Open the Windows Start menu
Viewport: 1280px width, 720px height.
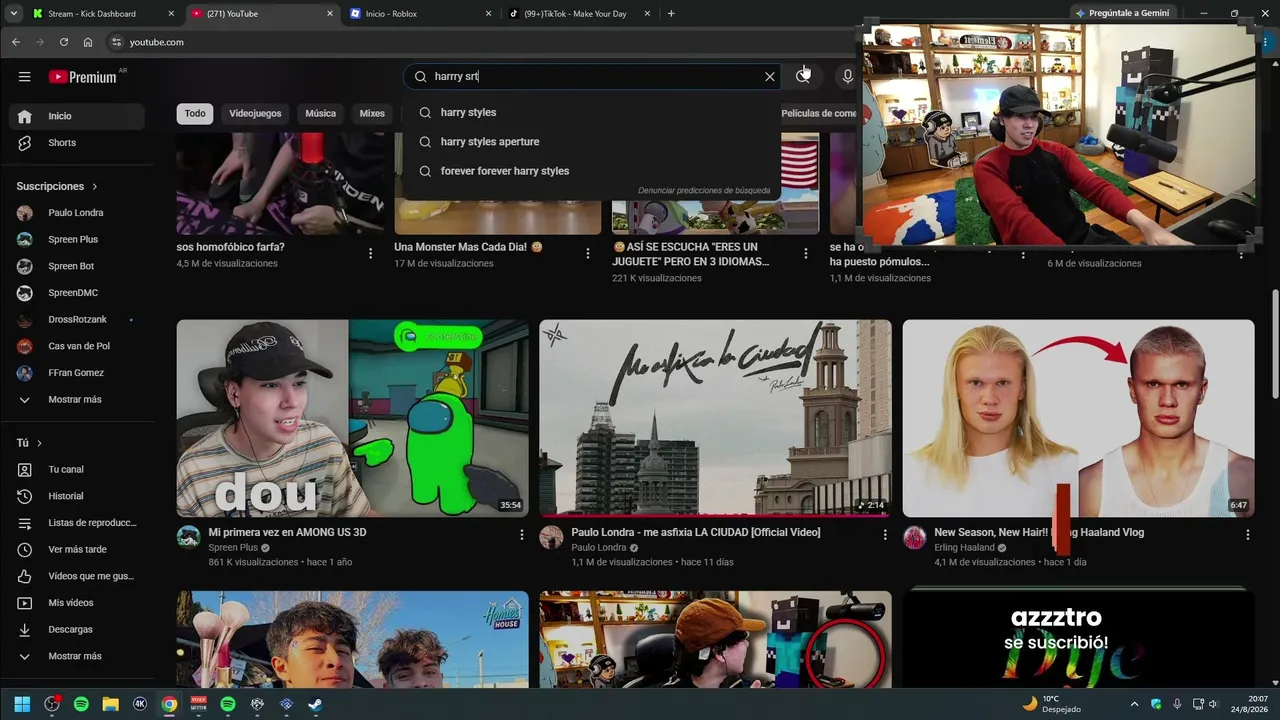point(22,704)
